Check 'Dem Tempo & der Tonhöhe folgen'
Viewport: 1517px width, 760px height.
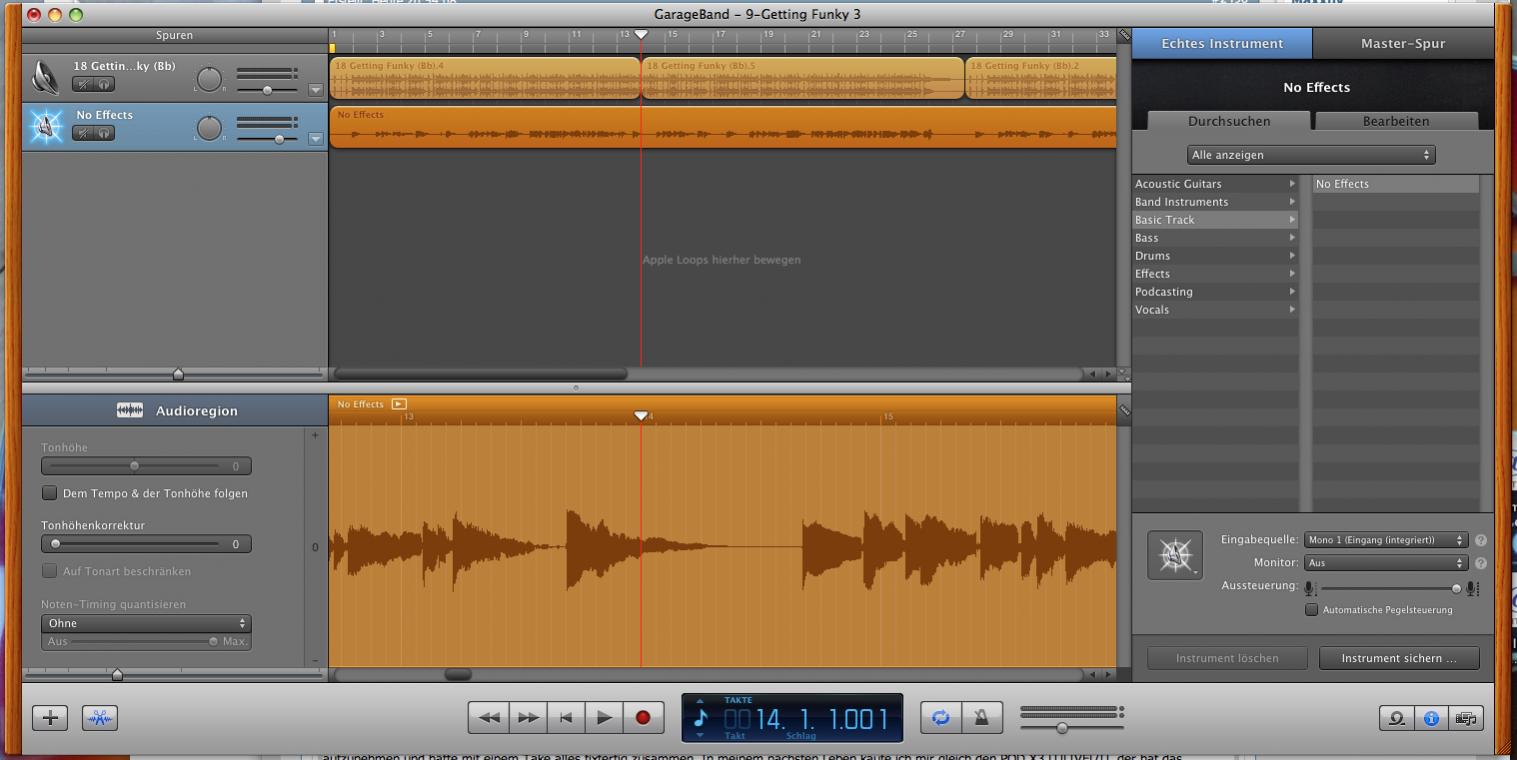tap(49, 493)
